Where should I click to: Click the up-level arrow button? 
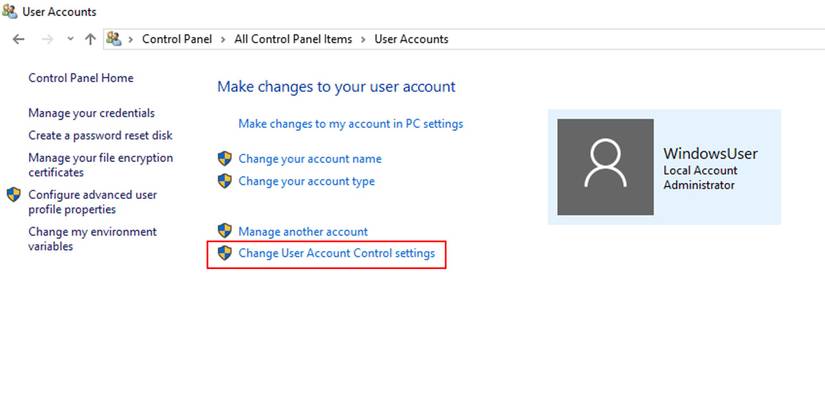click(x=90, y=39)
